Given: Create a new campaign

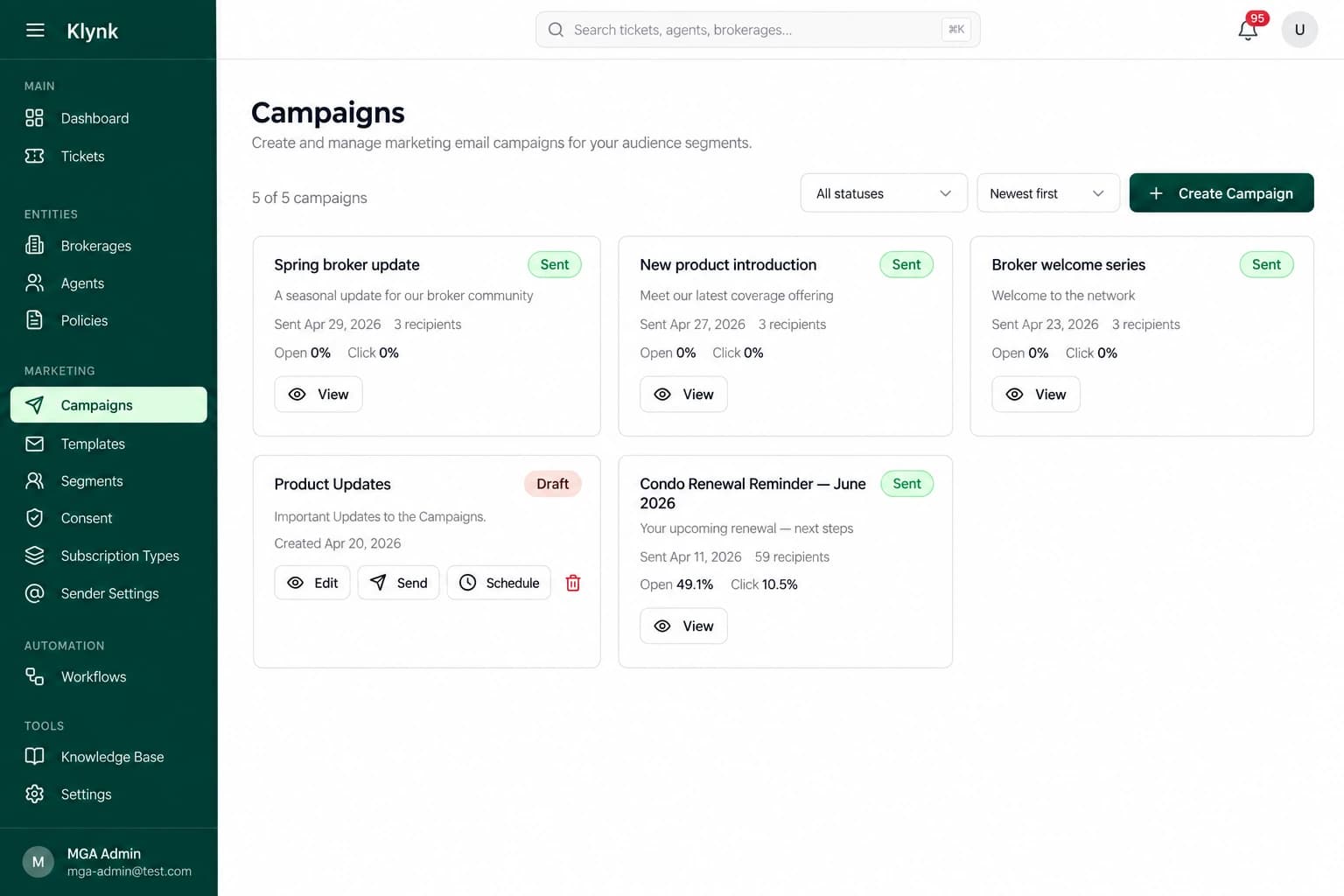Looking at the screenshot, I should click(x=1221, y=193).
